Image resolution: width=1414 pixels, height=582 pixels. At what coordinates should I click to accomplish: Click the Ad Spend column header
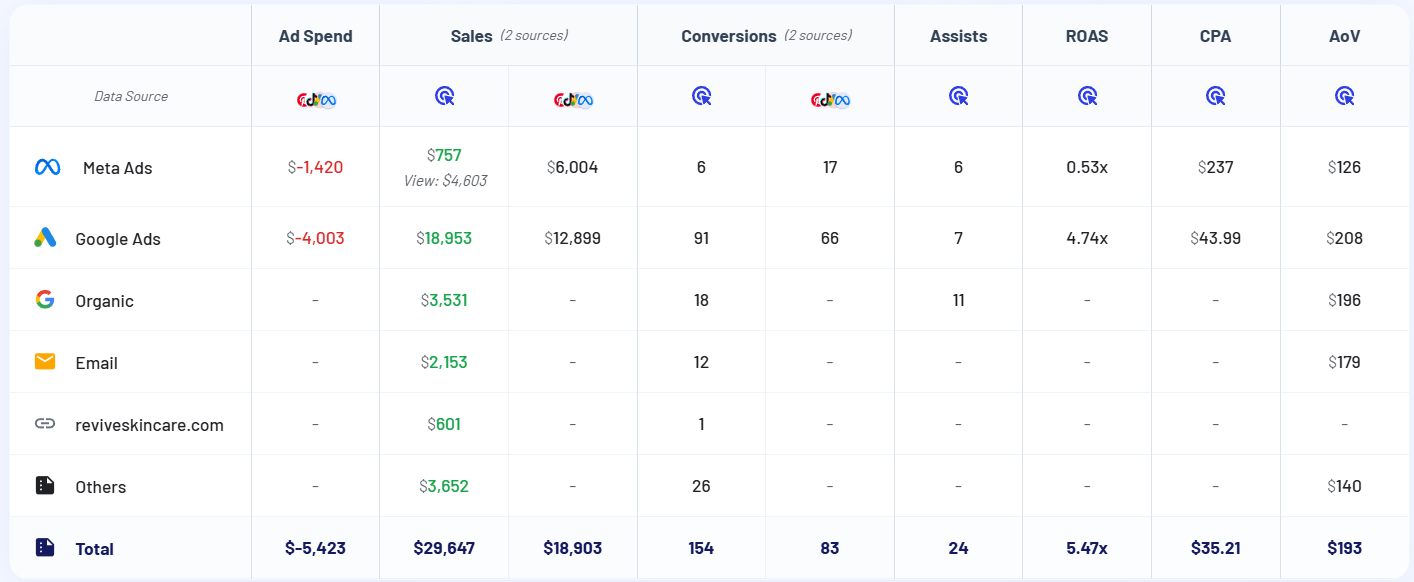click(316, 36)
